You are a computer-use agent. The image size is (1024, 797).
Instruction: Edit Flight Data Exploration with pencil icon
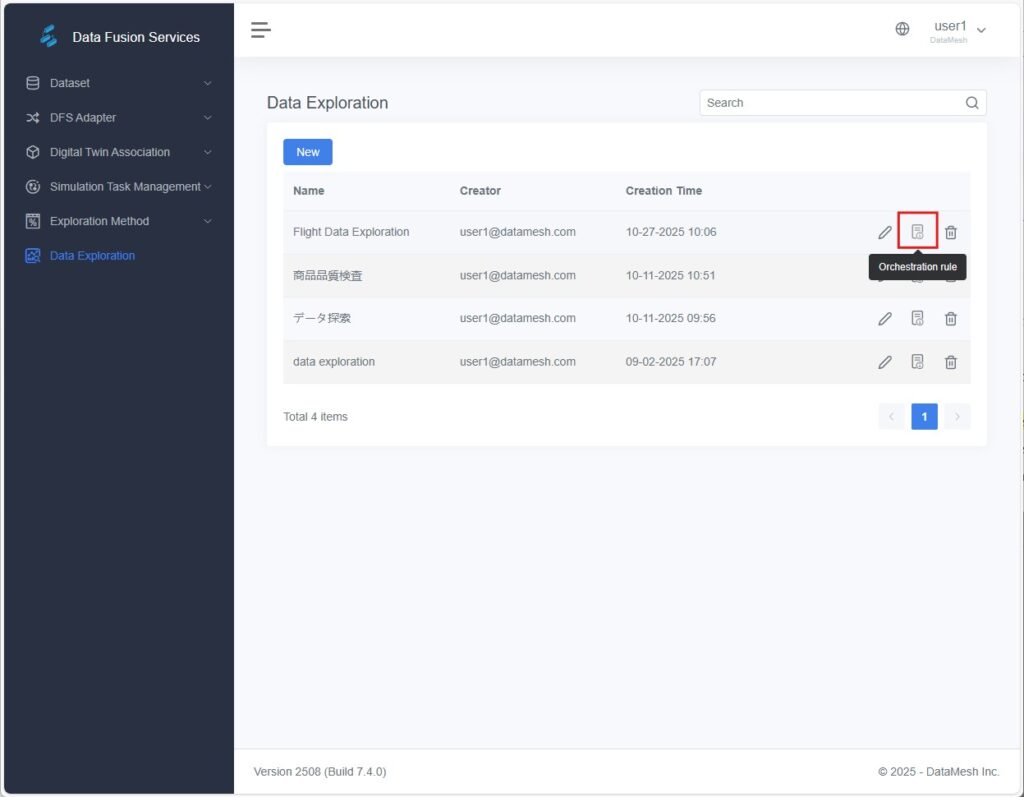(x=884, y=233)
